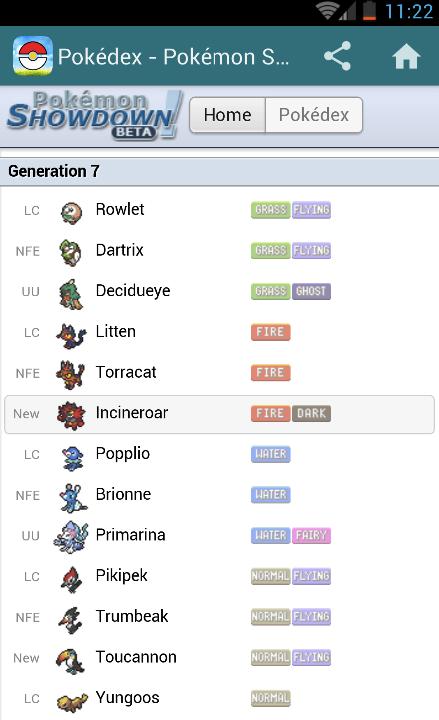Click the Toucannon sprite icon
The image size is (439, 720).
(x=70, y=660)
